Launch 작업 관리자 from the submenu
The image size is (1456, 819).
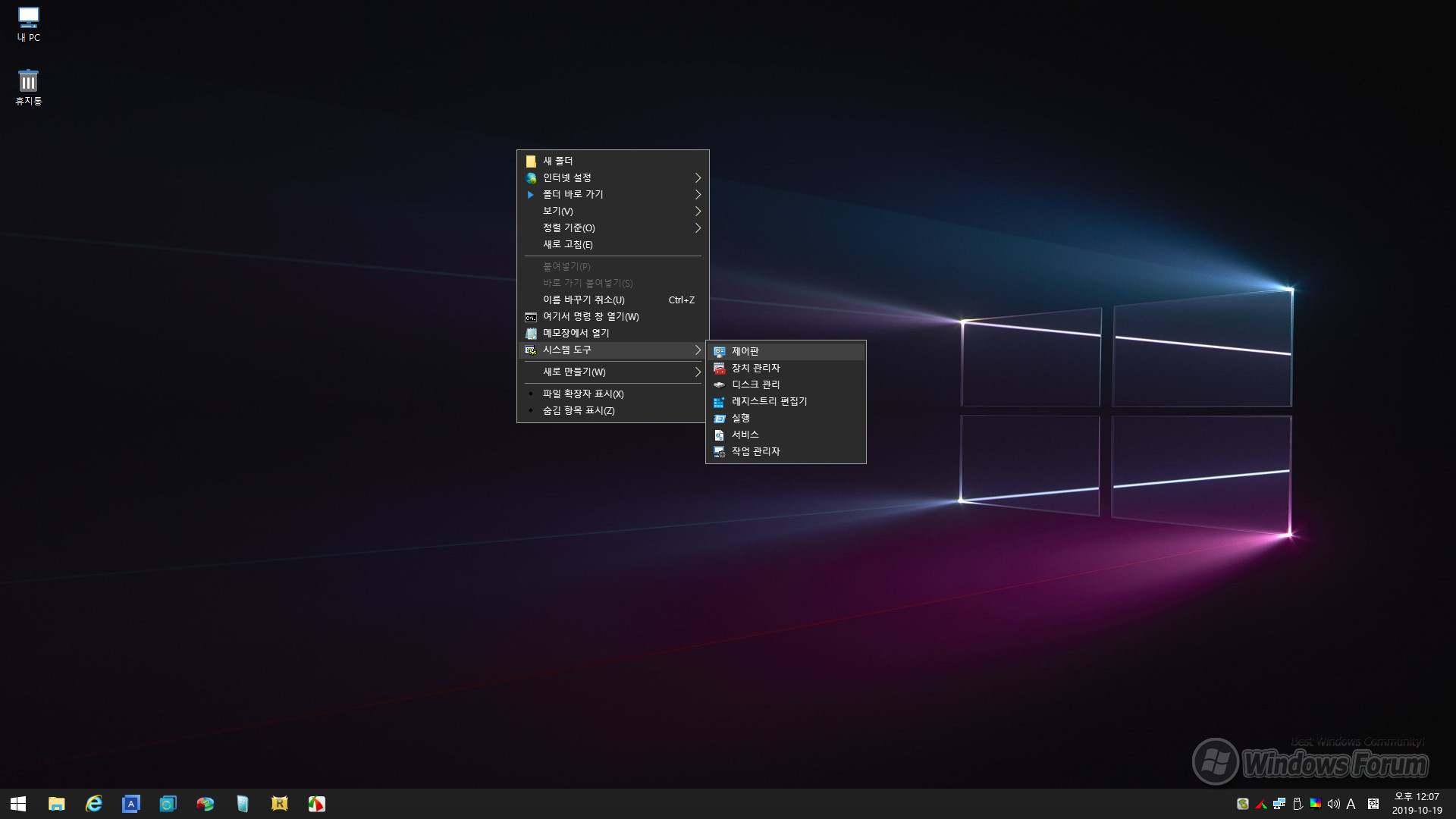pos(786,451)
